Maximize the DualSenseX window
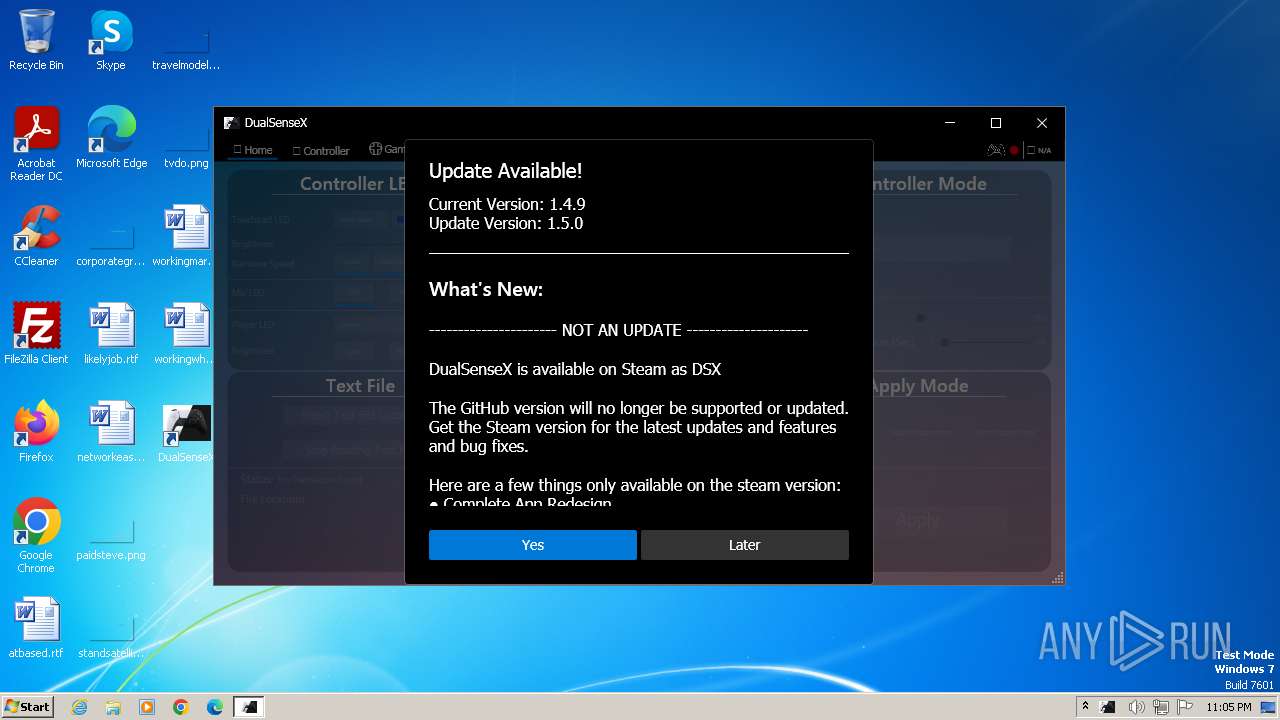This screenshot has height=720, width=1280. [x=995, y=123]
